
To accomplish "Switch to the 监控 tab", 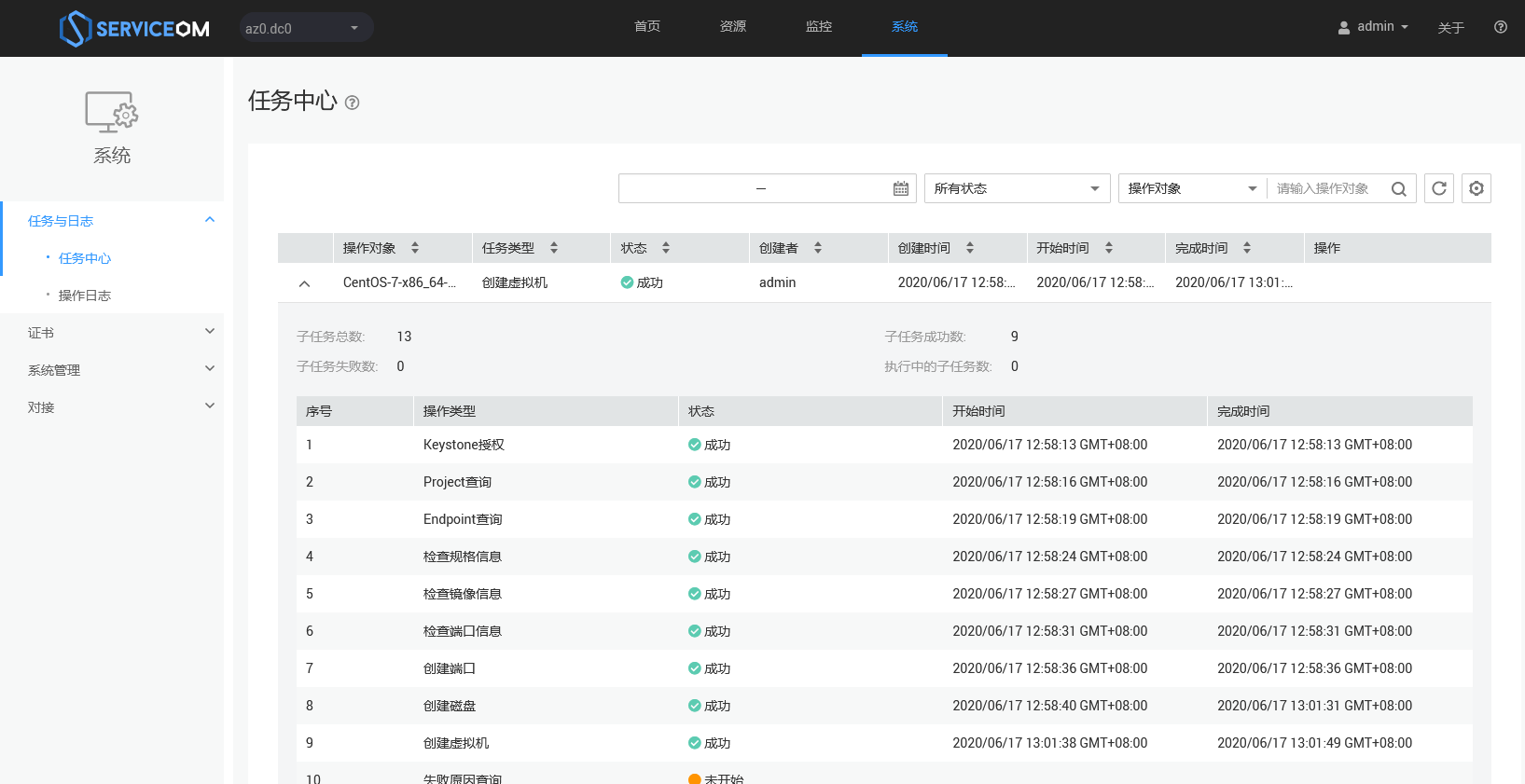I will coord(819,27).
